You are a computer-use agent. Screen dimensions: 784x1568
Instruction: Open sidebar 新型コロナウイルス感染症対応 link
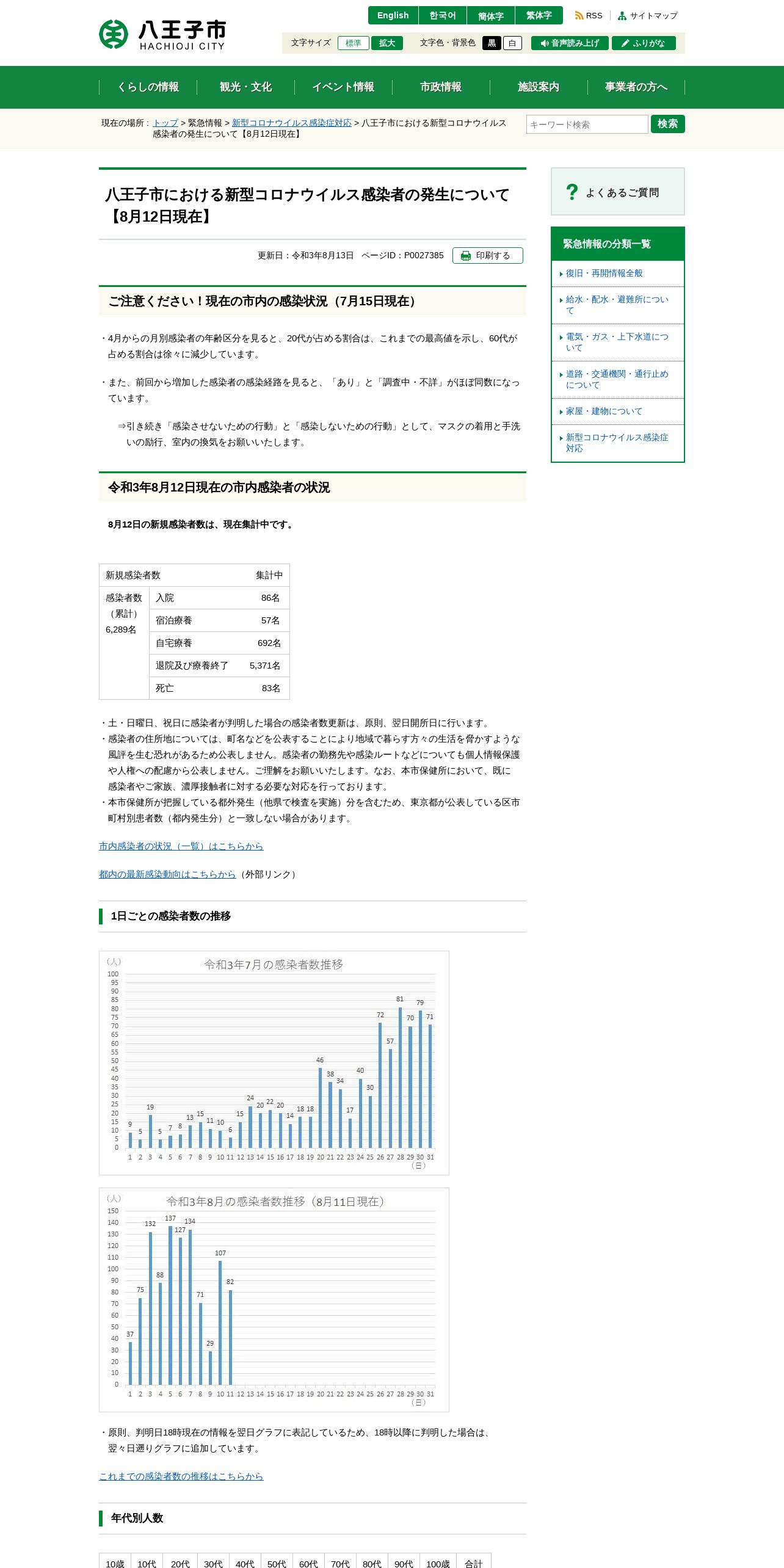point(617,443)
